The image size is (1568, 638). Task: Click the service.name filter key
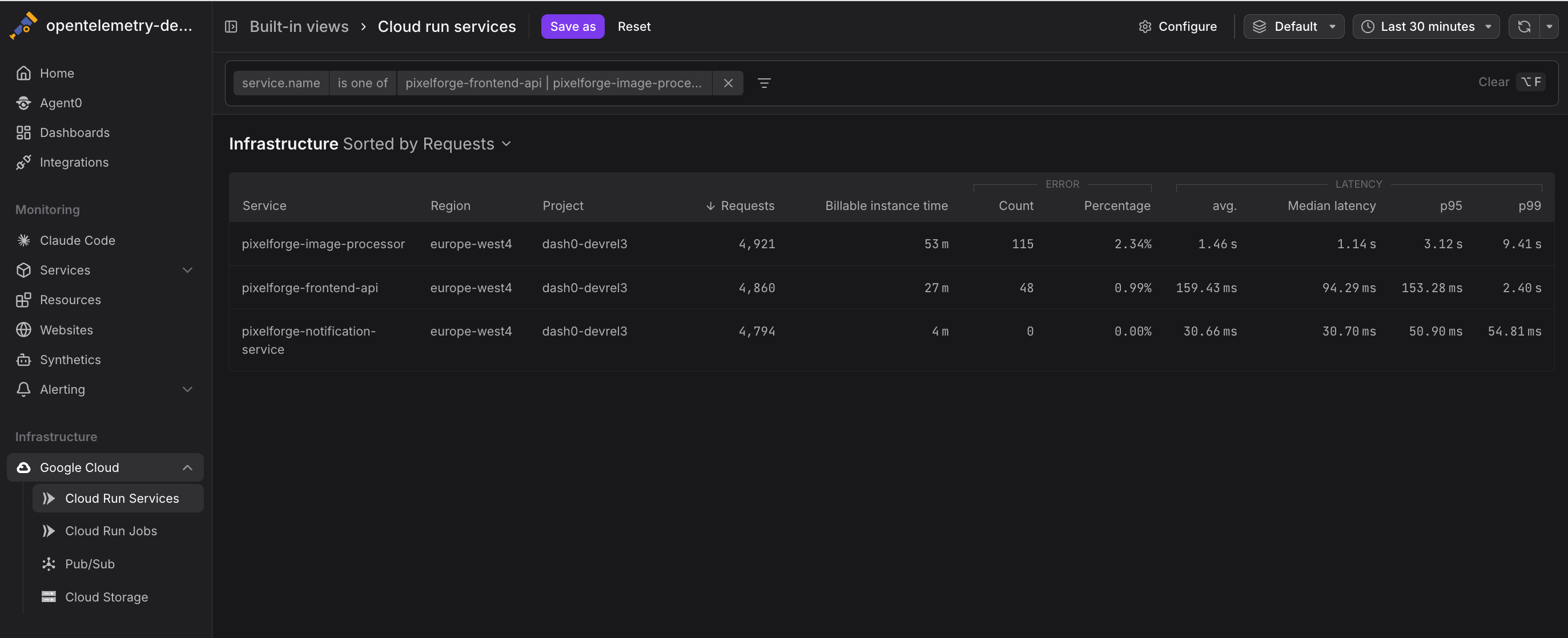280,83
